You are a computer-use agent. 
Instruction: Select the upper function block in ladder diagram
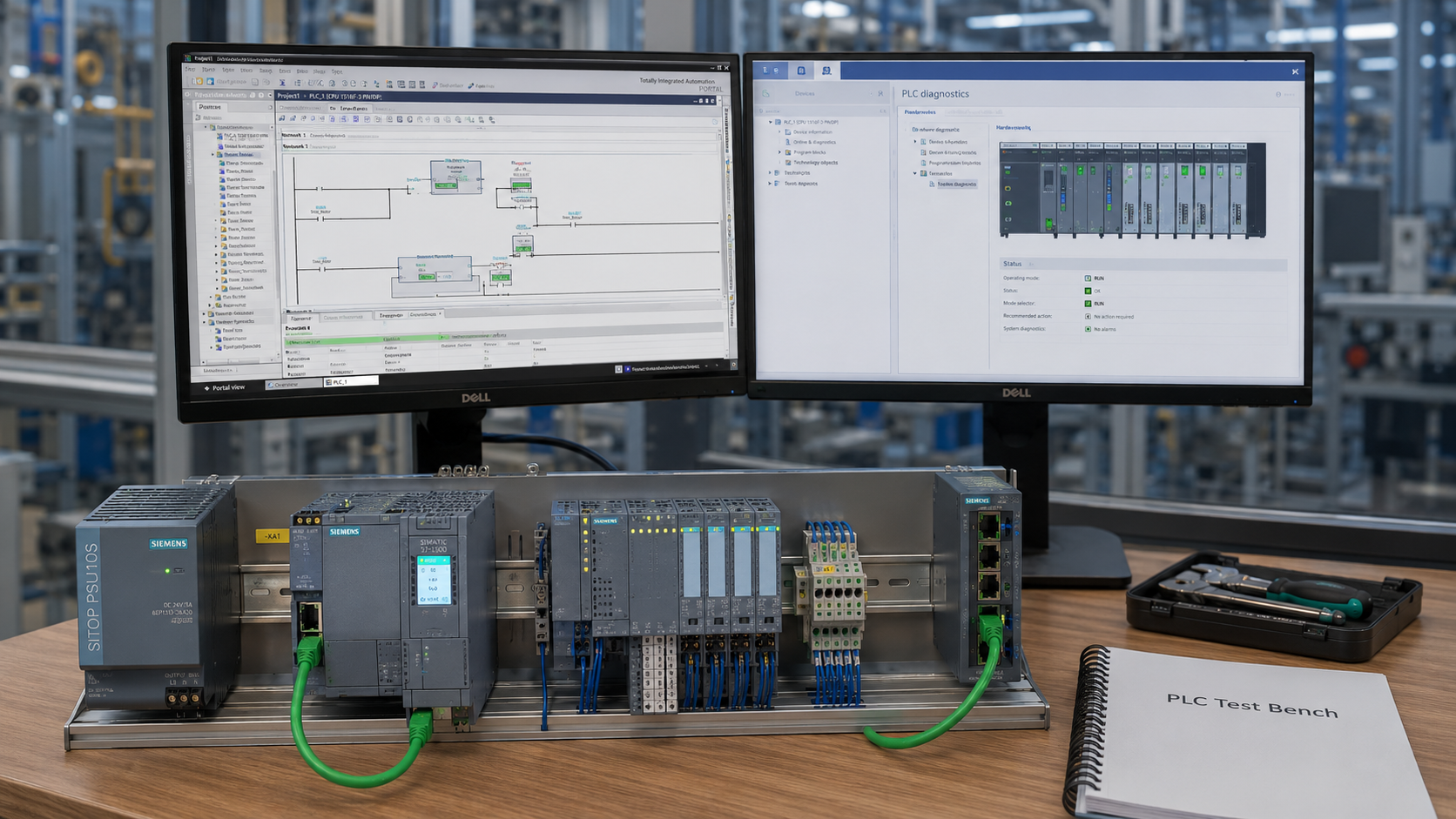(455, 177)
